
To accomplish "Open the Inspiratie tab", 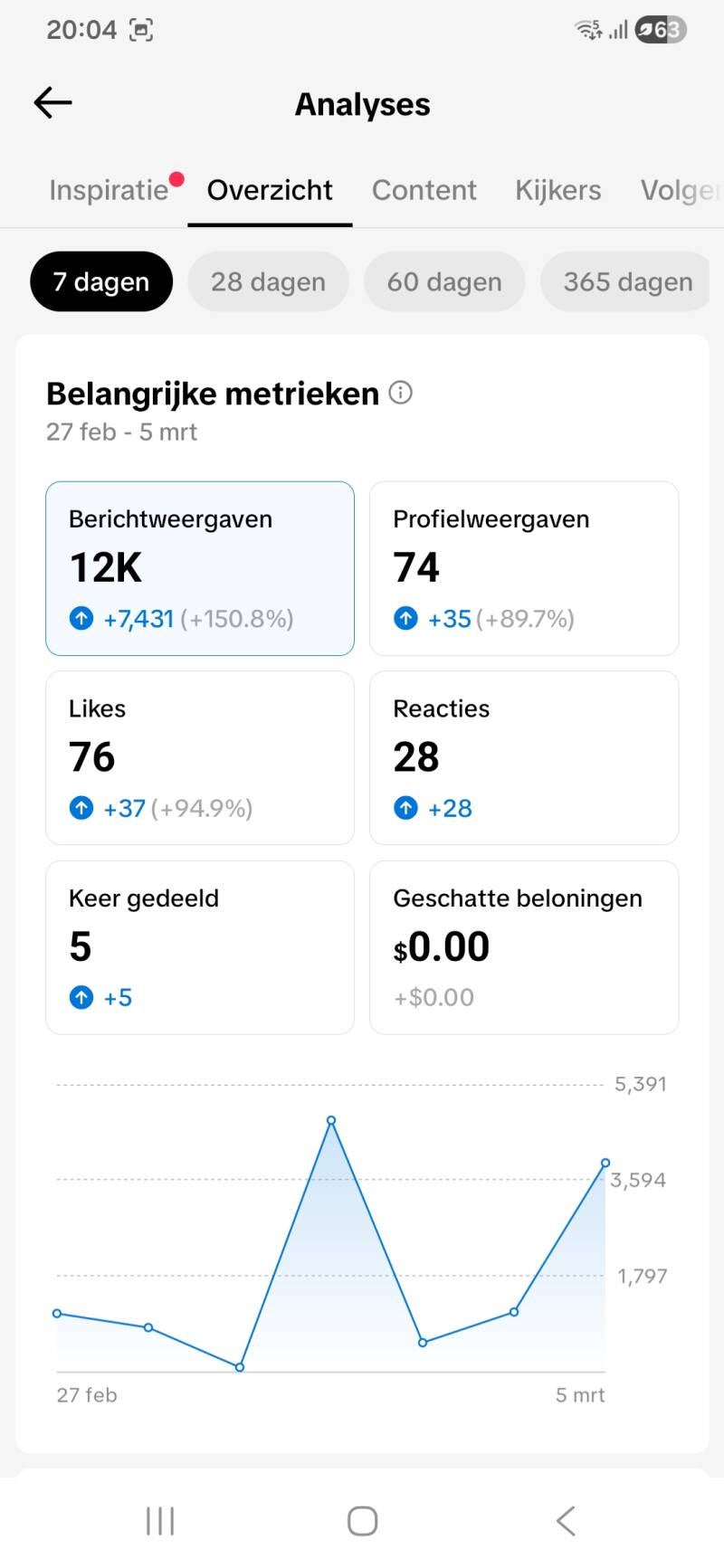I will pyautogui.click(x=109, y=190).
